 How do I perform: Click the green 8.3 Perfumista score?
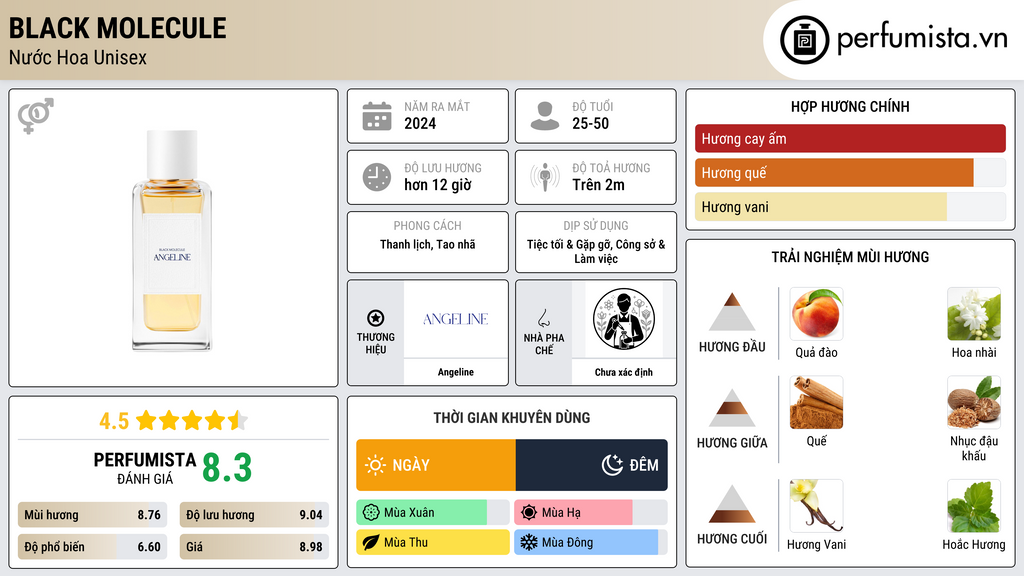click(x=227, y=468)
